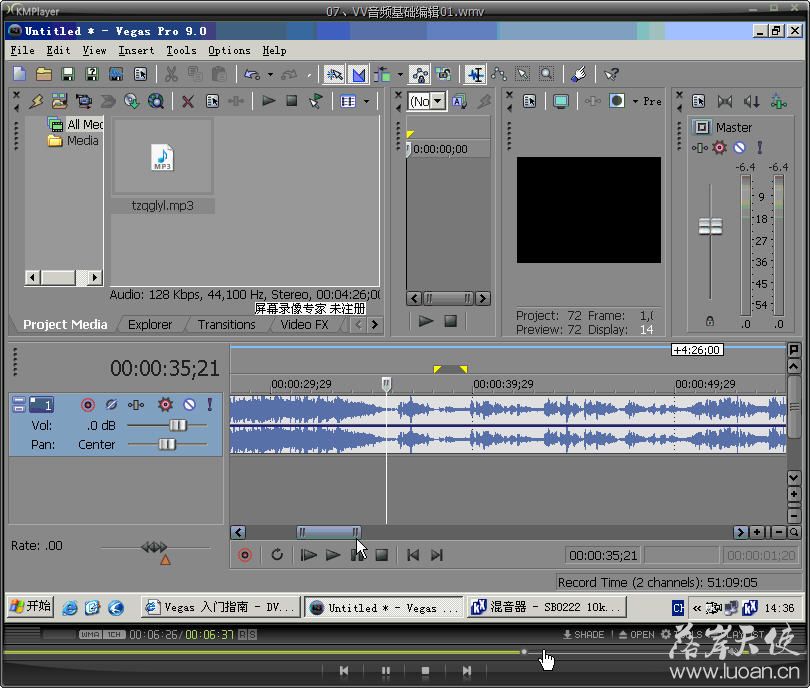
Task: Click Play in the timeline transport
Action: pyautogui.click(x=333, y=555)
